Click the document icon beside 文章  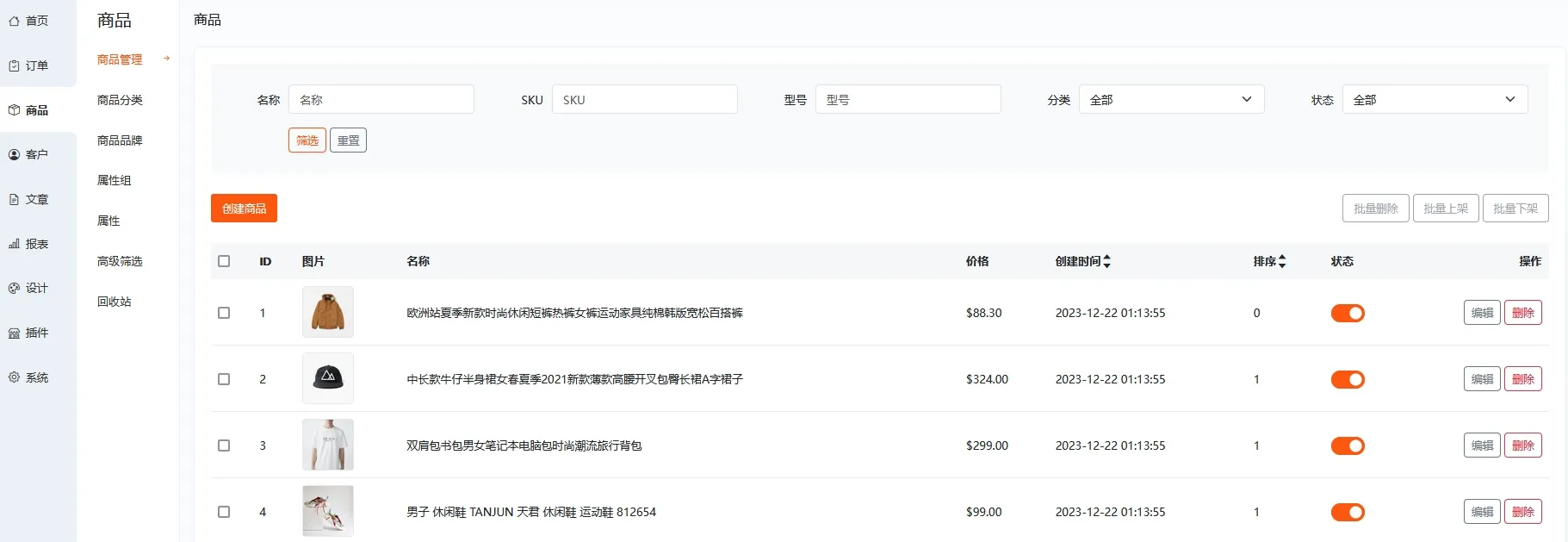[x=14, y=199]
